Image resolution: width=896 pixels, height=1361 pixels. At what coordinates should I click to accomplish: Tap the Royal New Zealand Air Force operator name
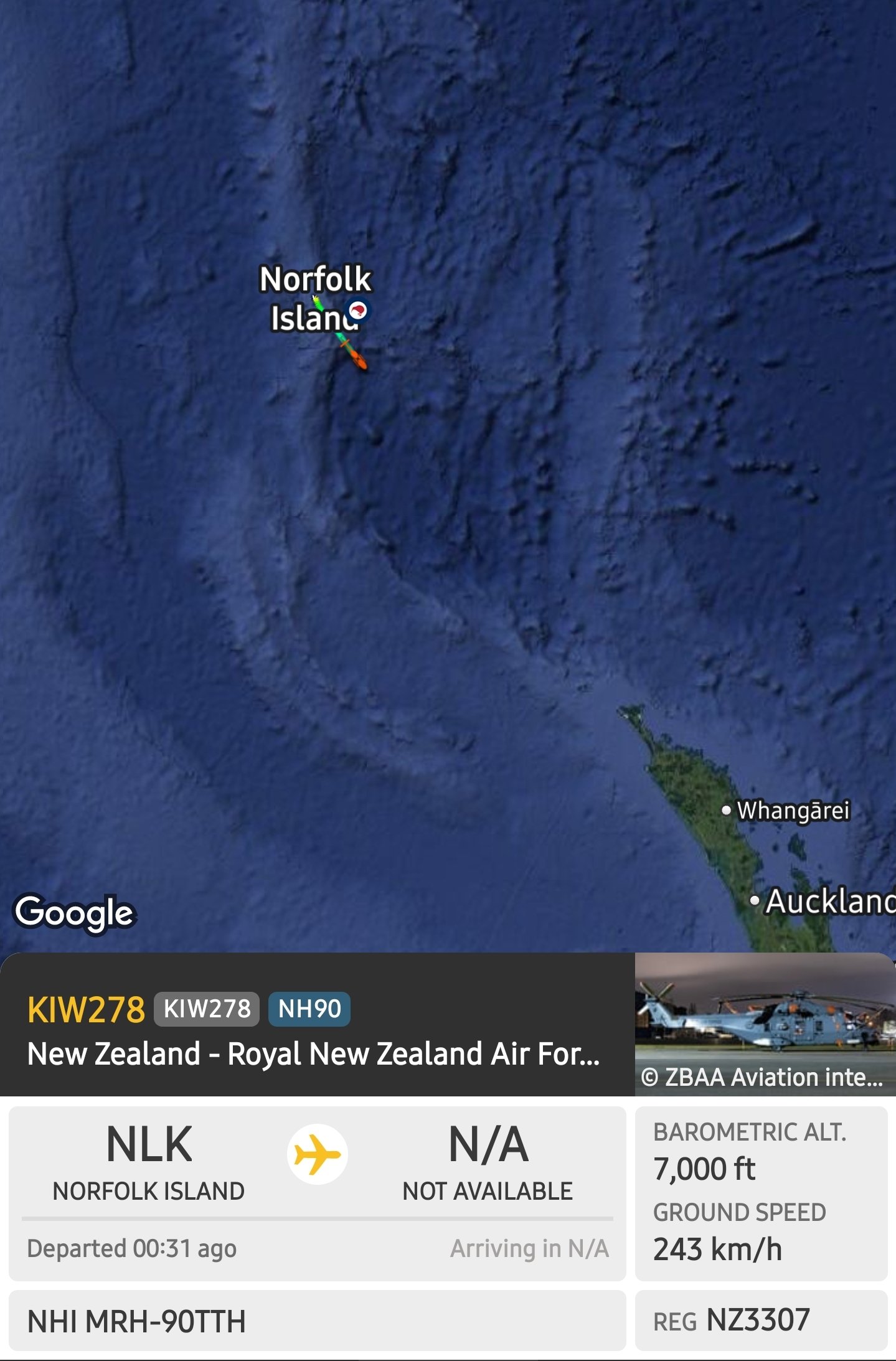tap(314, 1054)
